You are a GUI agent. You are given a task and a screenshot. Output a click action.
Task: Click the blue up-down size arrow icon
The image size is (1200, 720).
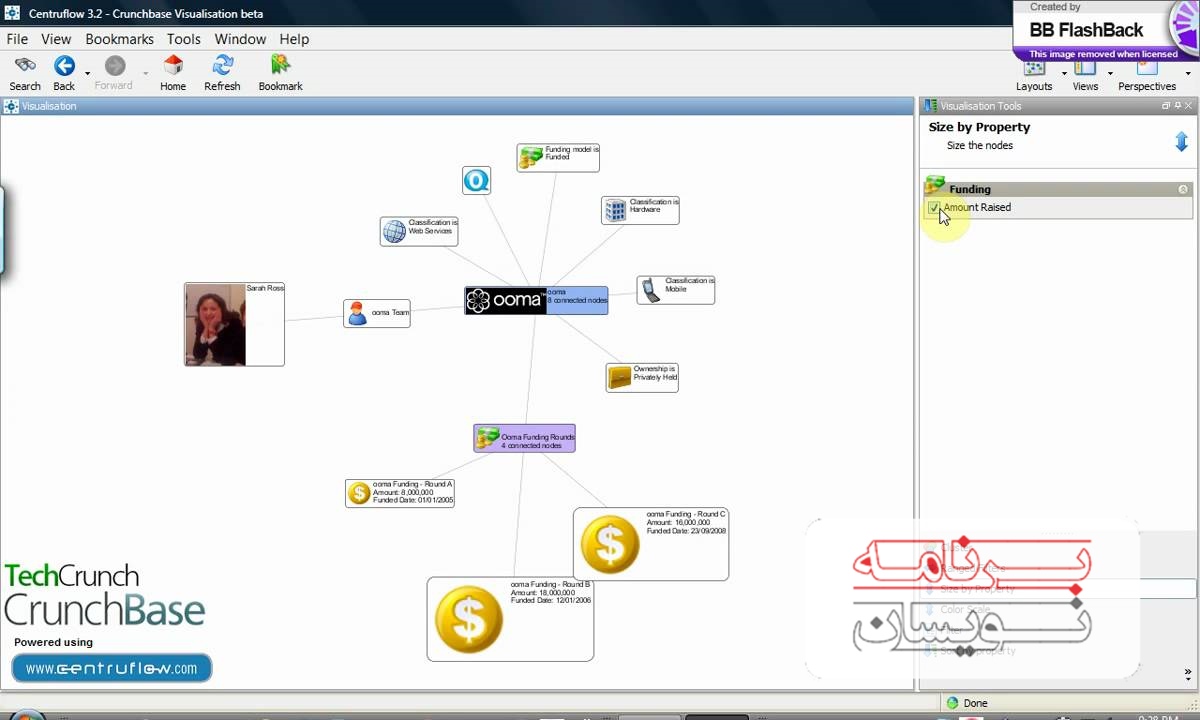[1181, 142]
